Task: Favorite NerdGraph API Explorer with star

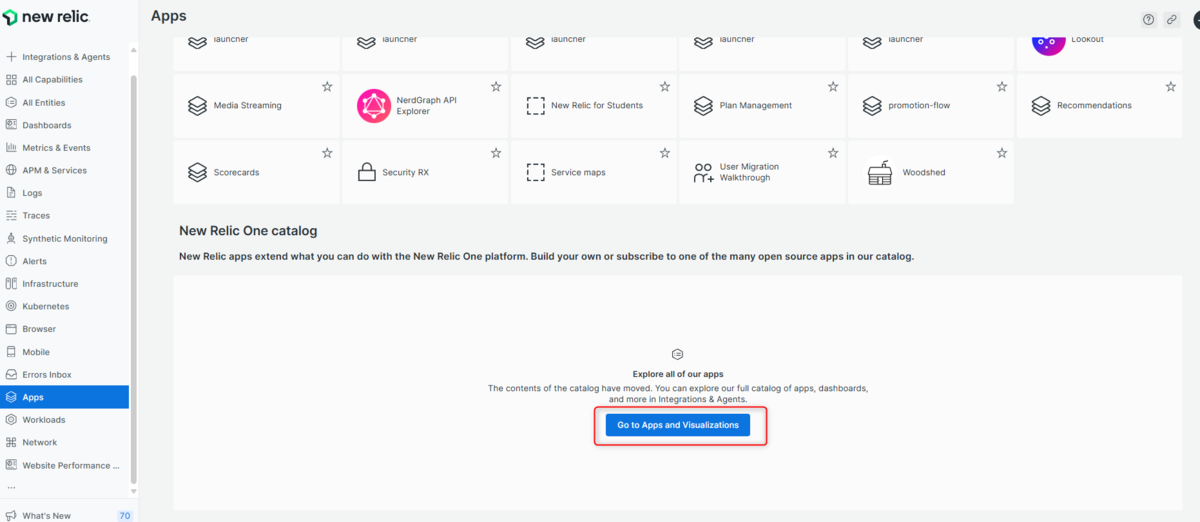Action: [x=496, y=87]
